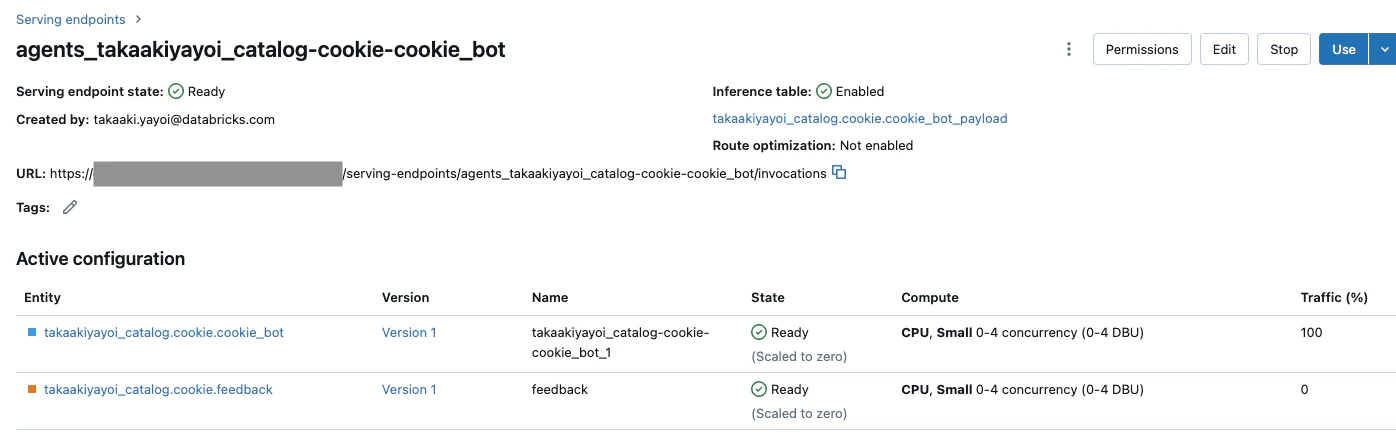1396x436 pixels.
Task: Click the State column header
Action: click(768, 297)
